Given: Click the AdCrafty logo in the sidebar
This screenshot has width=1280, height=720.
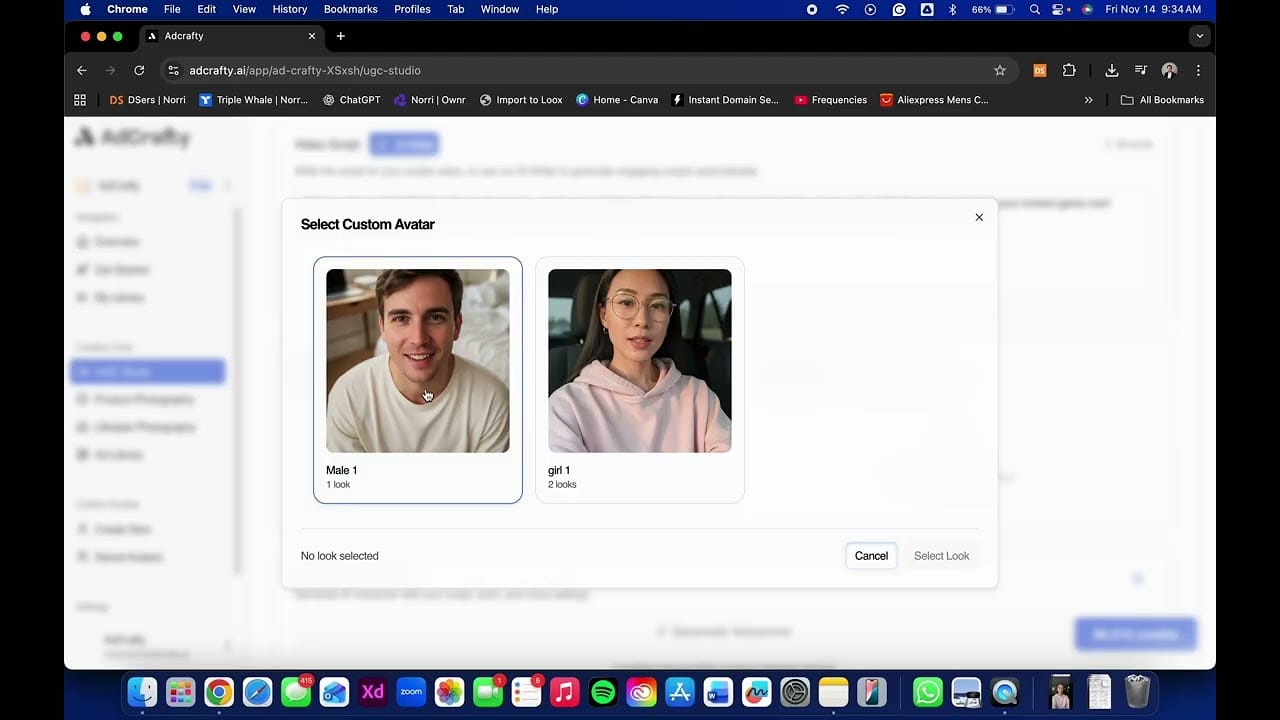Looking at the screenshot, I should pyautogui.click(x=131, y=137).
